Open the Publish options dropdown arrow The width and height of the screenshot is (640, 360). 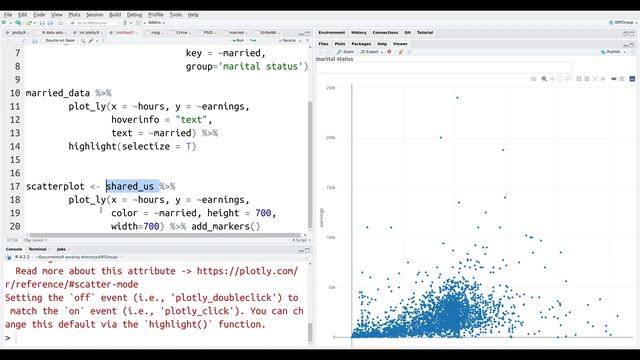tap(625, 52)
